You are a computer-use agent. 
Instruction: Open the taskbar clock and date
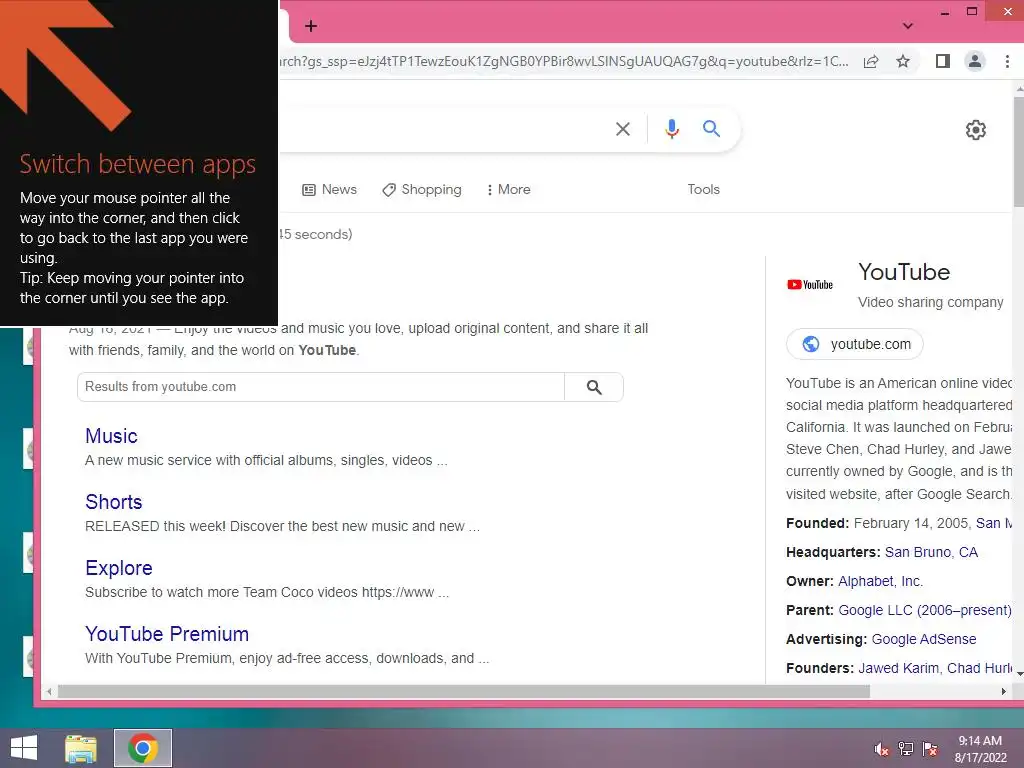click(x=980, y=749)
